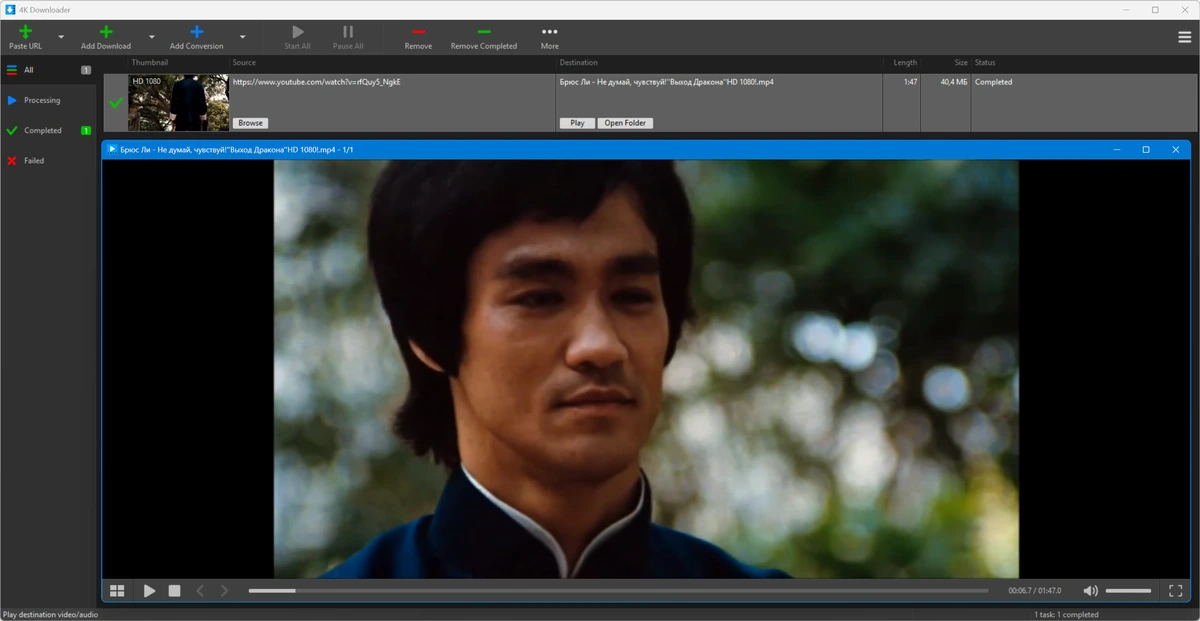Click the 1:47 length value
This screenshot has height=621, width=1200.
coord(910,82)
